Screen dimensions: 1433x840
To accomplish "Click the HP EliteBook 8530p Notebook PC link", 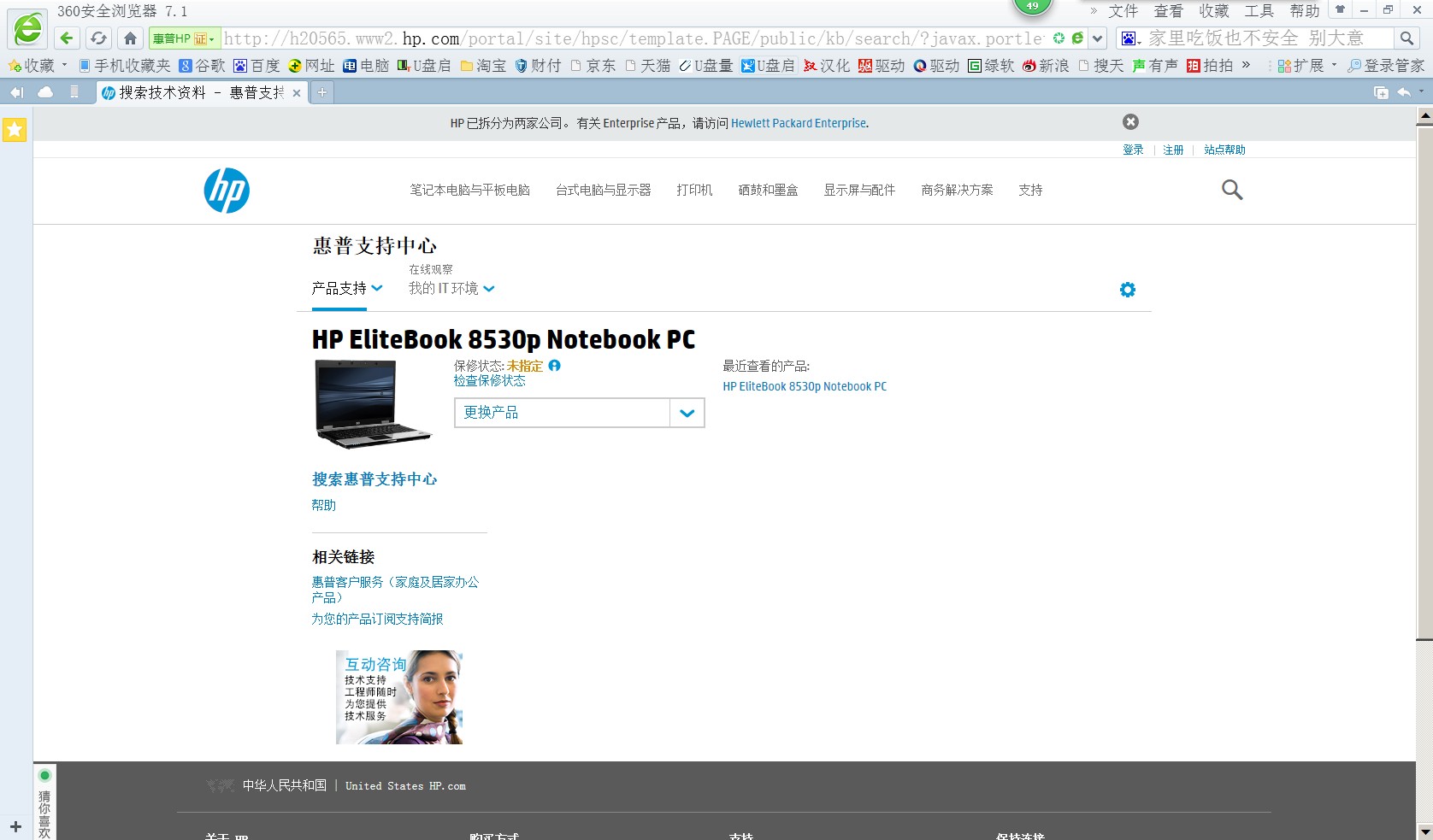I will 804,386.
